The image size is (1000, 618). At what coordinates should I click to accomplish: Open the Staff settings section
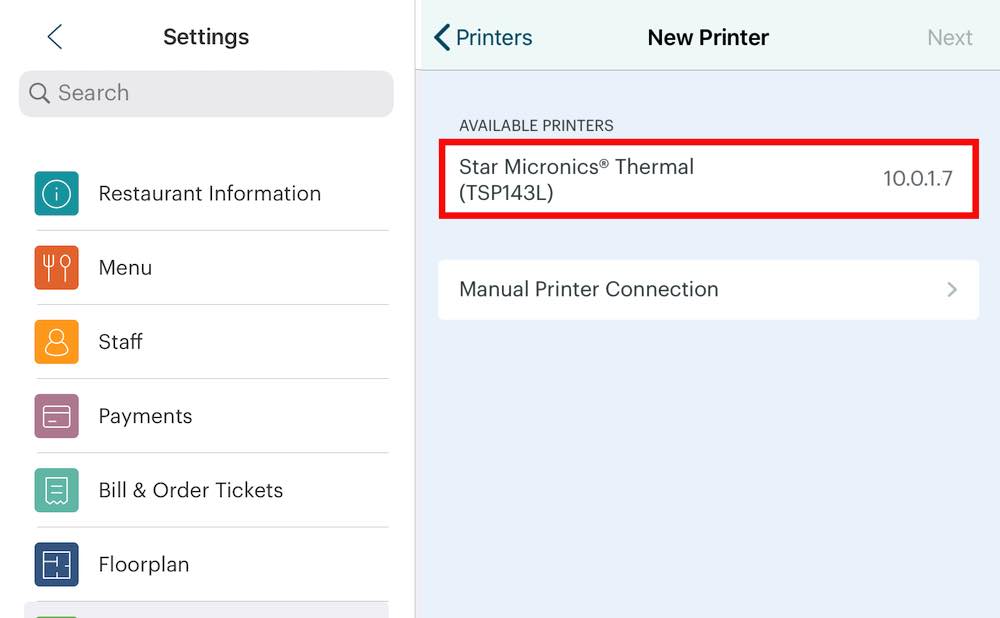(121, 341)
